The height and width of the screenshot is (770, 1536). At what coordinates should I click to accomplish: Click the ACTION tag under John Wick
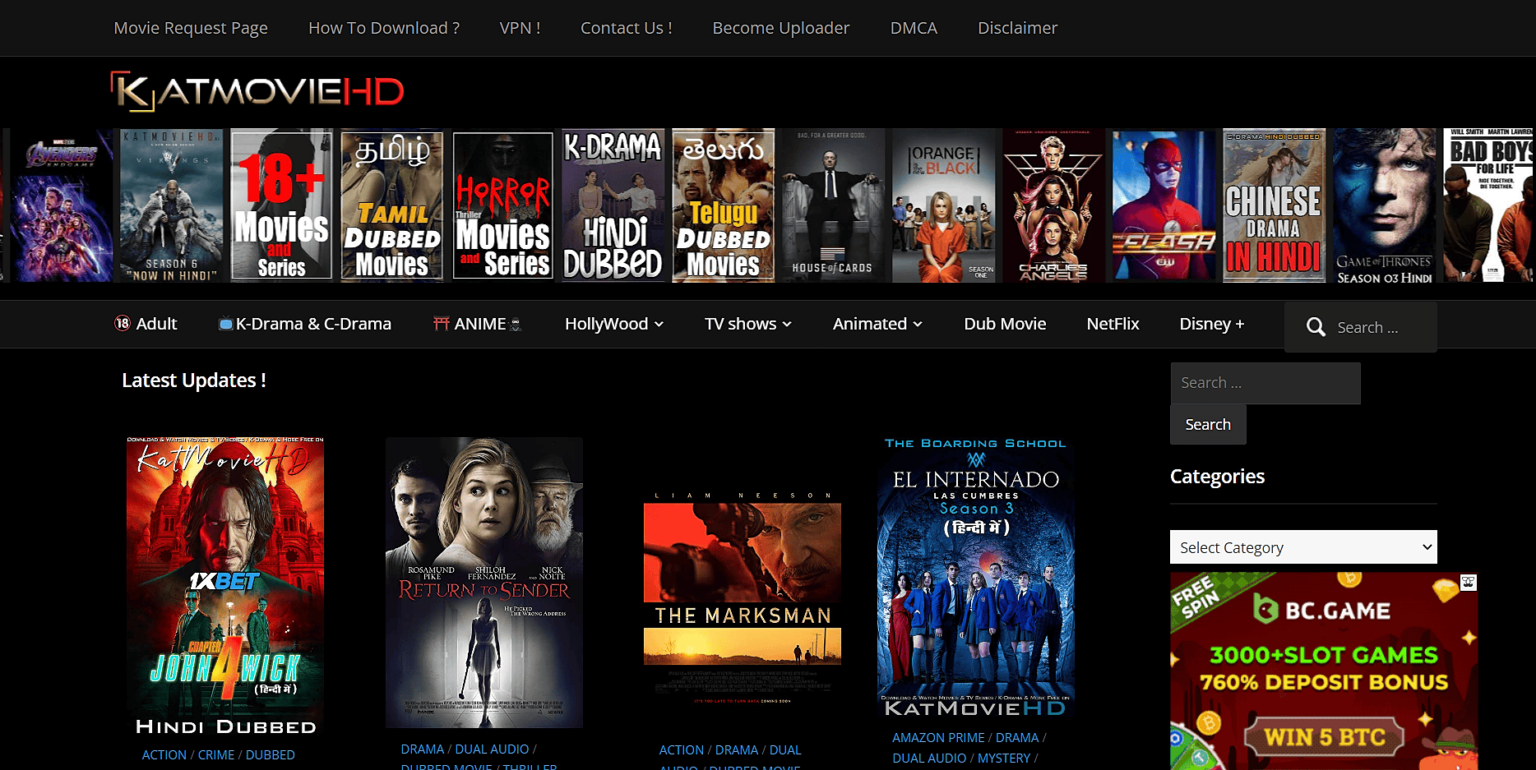tap(164, 755)
